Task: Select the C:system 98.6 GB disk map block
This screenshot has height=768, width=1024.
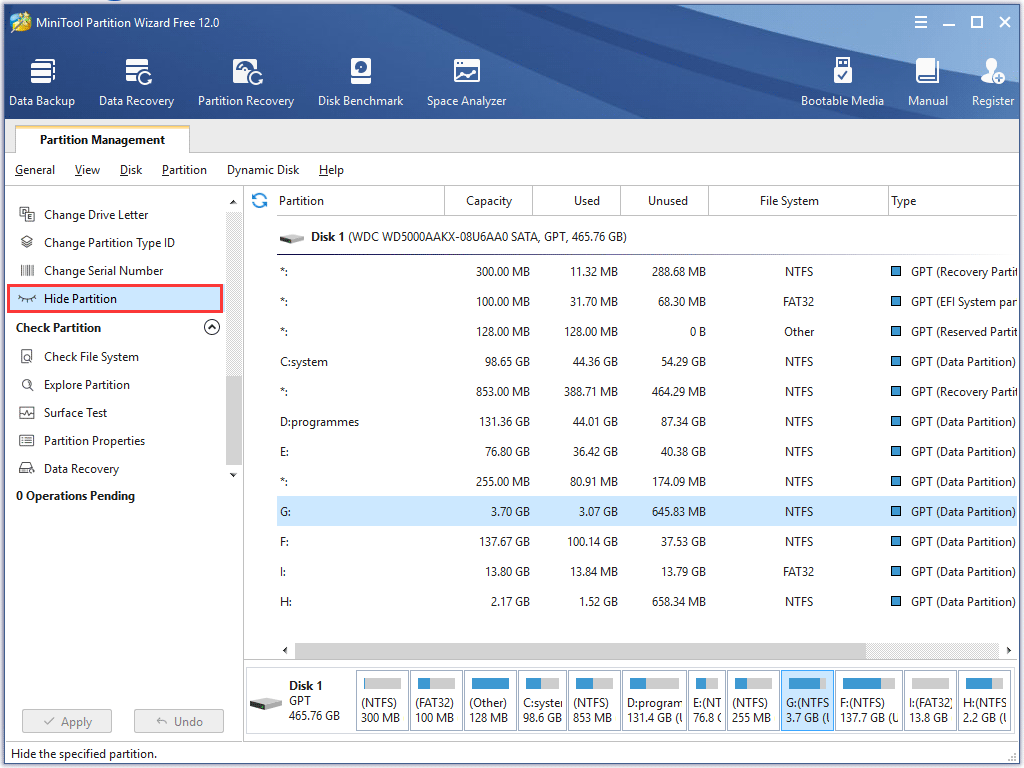Action: click(543, 701)
